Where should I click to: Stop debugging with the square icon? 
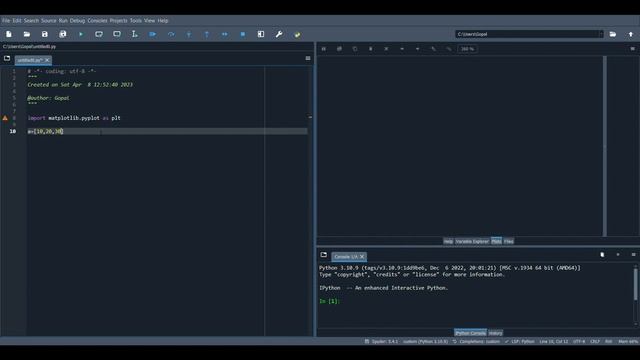click(x=243, y=34)
